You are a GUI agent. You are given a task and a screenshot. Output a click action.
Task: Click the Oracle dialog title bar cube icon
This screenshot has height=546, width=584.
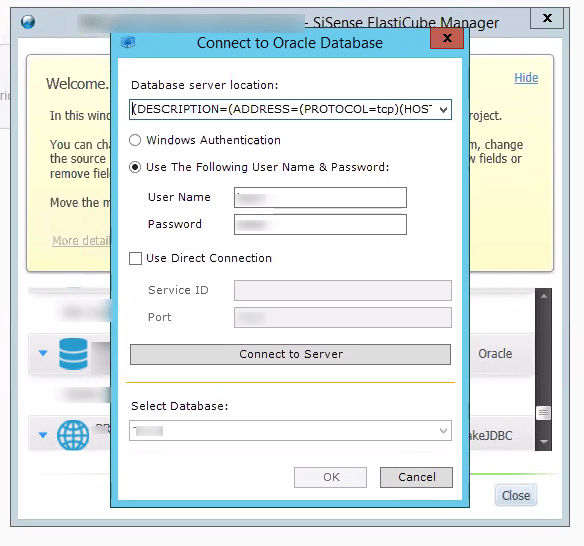point(128,42)
